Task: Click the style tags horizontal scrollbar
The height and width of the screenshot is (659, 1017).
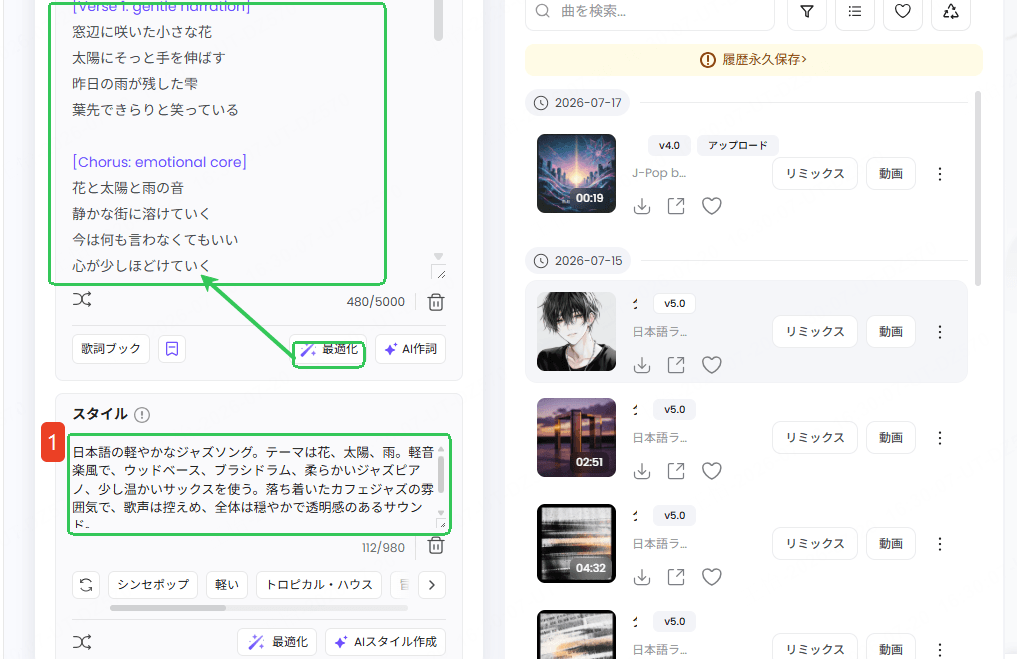Action: pos(168,608)
